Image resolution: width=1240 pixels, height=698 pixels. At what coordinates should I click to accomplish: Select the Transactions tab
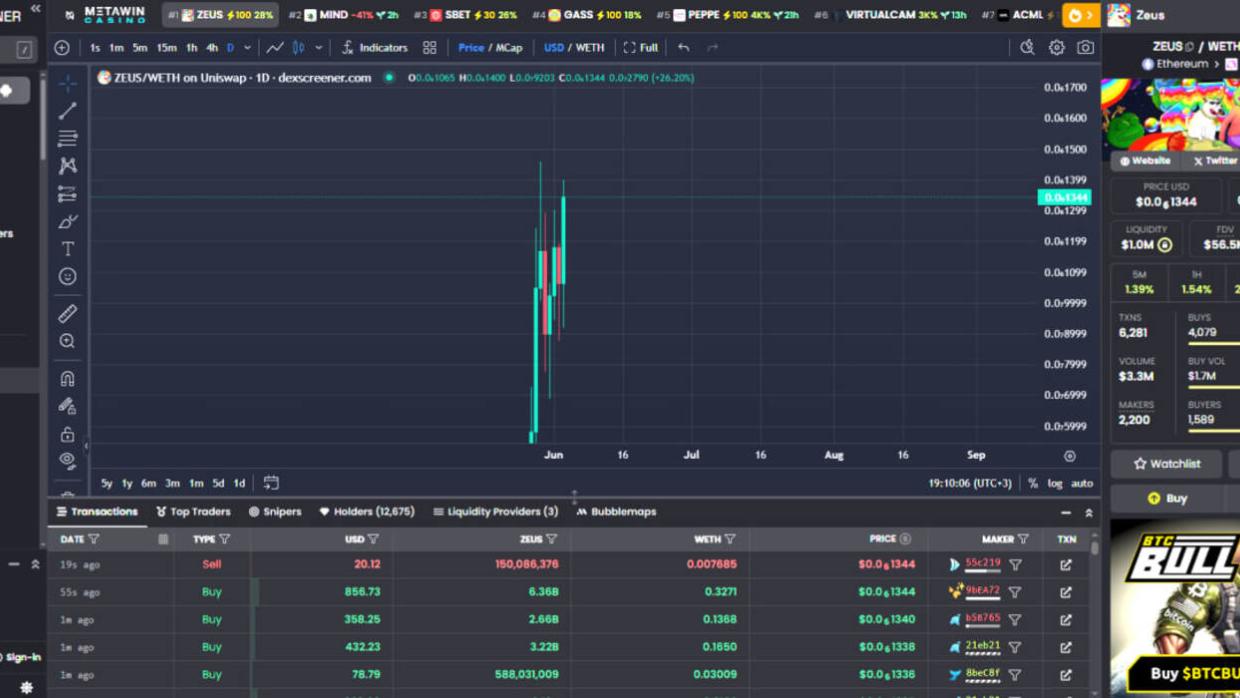point(97,512)
